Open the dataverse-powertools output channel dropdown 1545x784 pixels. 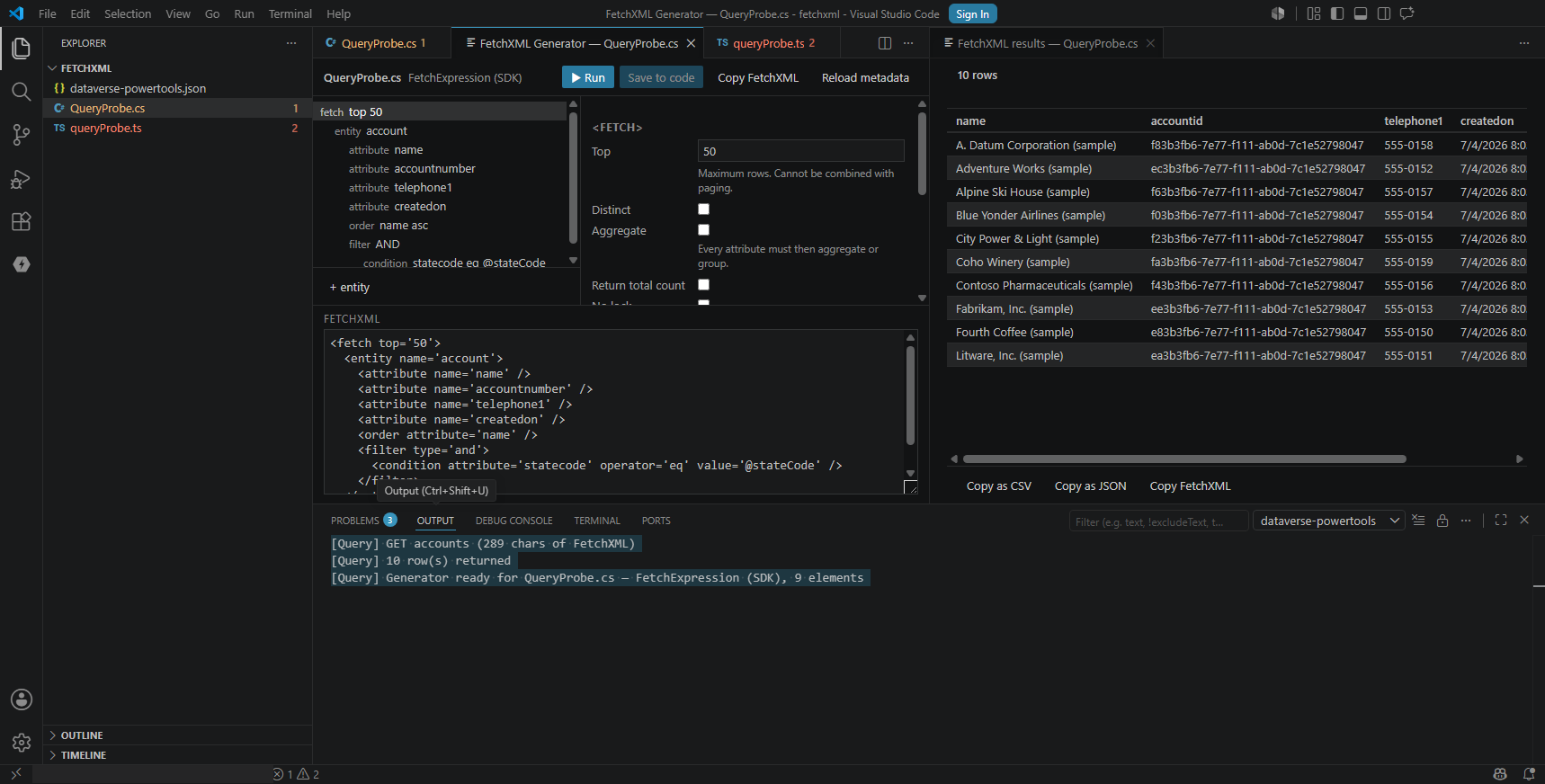1328,521
